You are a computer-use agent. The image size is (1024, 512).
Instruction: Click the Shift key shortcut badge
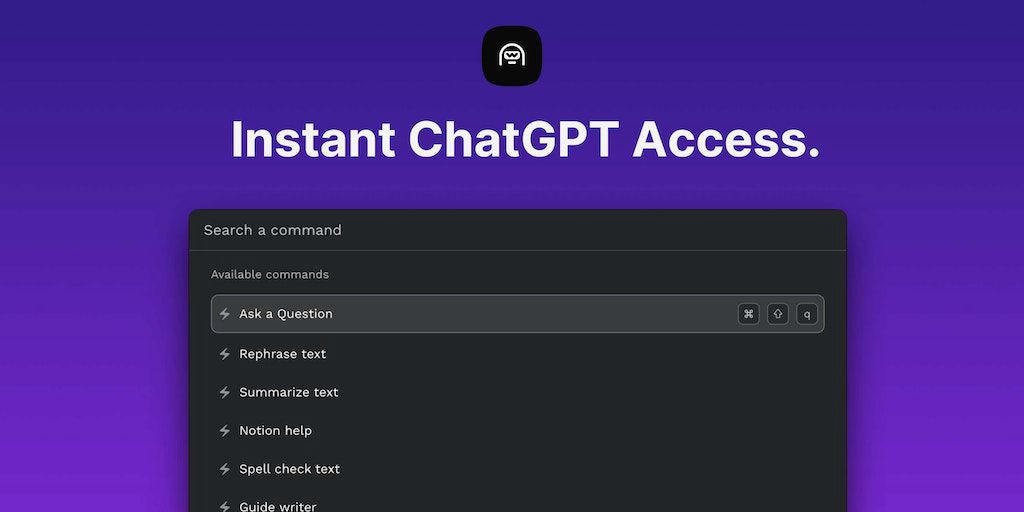click(778, 314)
